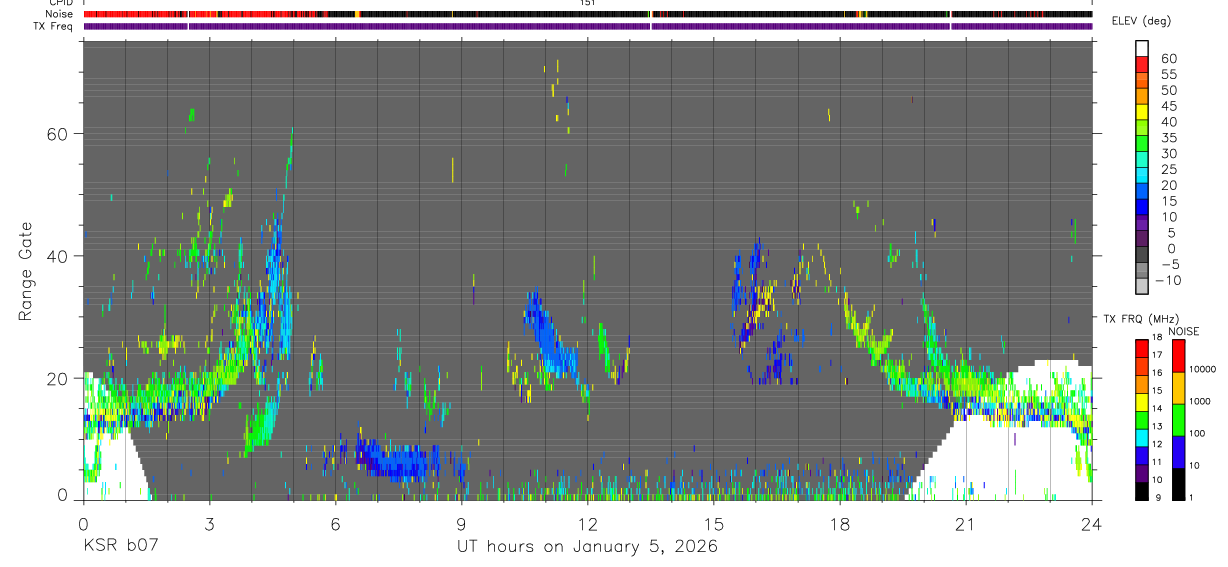The height and width of the screenshot is (567, 1228).
Task: Click the time axis tick label '3'
Action: [209, 523]
